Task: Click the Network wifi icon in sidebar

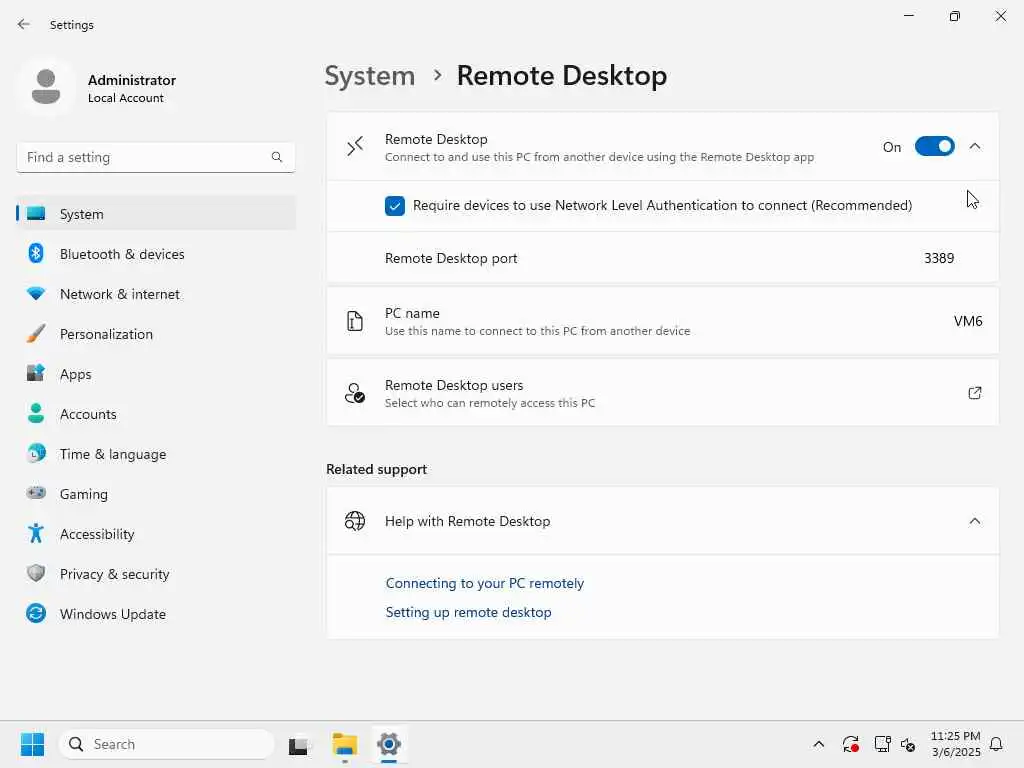Action: (36, 293)
